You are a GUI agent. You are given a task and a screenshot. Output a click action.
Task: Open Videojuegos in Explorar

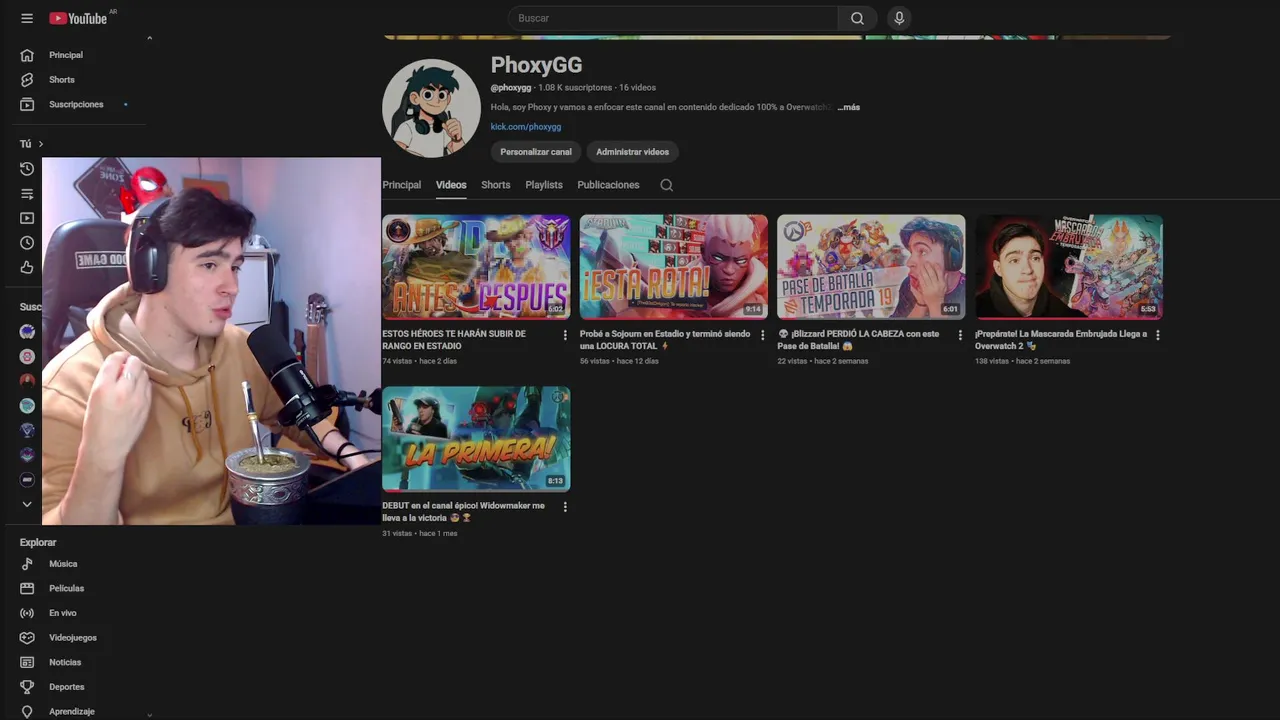(x=75, y=637)
